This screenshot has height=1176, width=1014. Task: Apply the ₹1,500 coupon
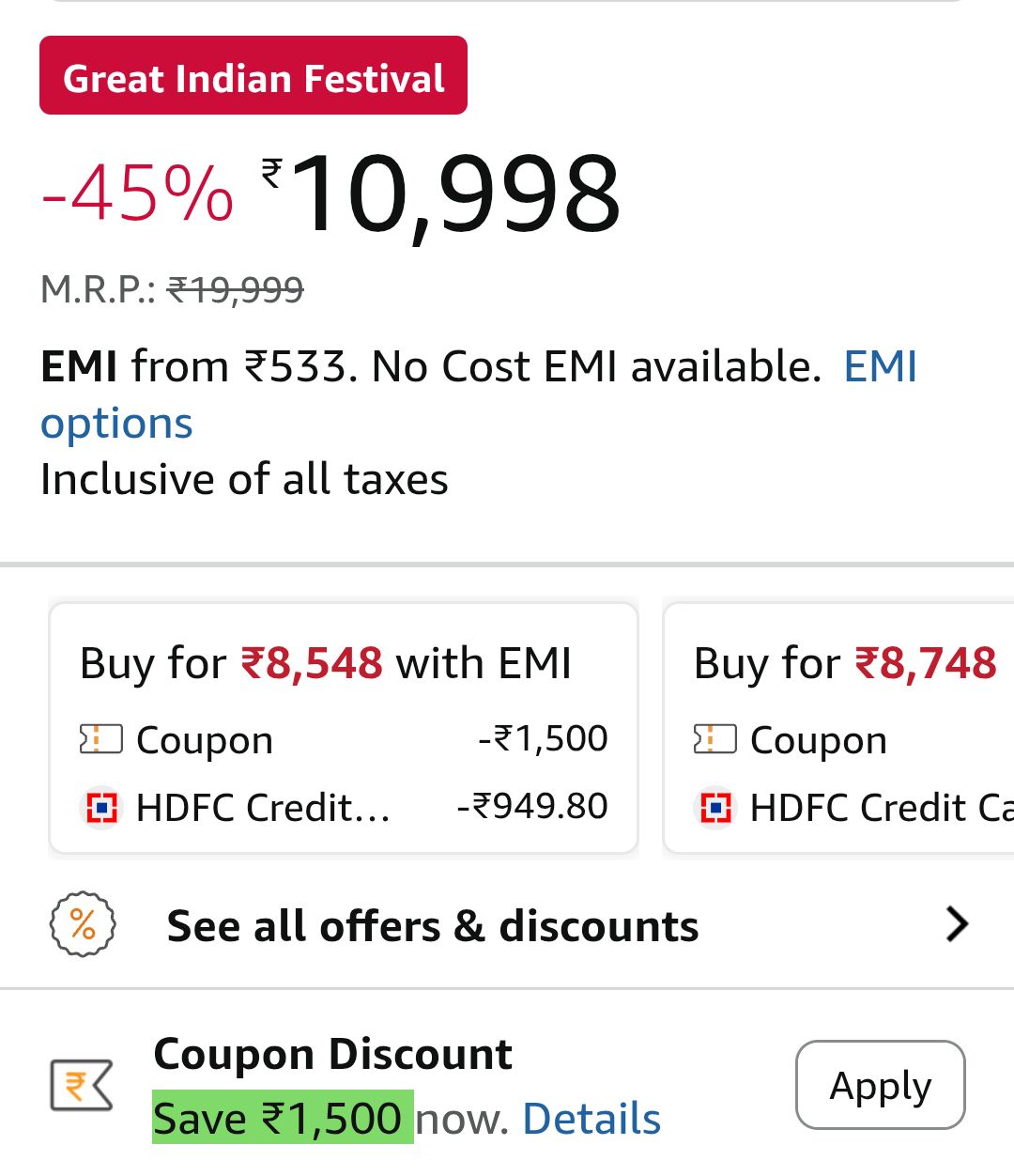(880, 1085)
